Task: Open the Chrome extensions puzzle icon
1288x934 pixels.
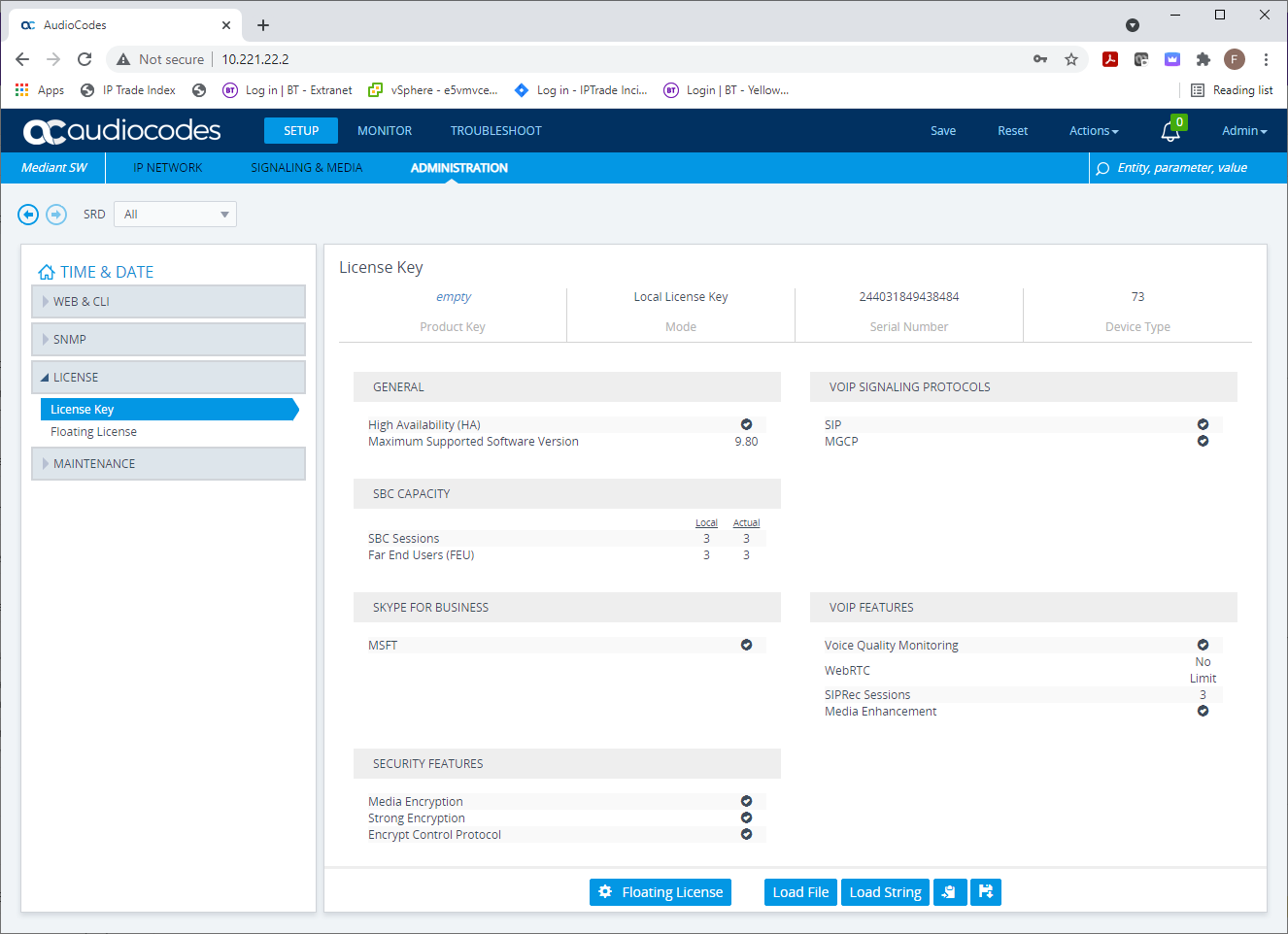Action: [1203, 59]
